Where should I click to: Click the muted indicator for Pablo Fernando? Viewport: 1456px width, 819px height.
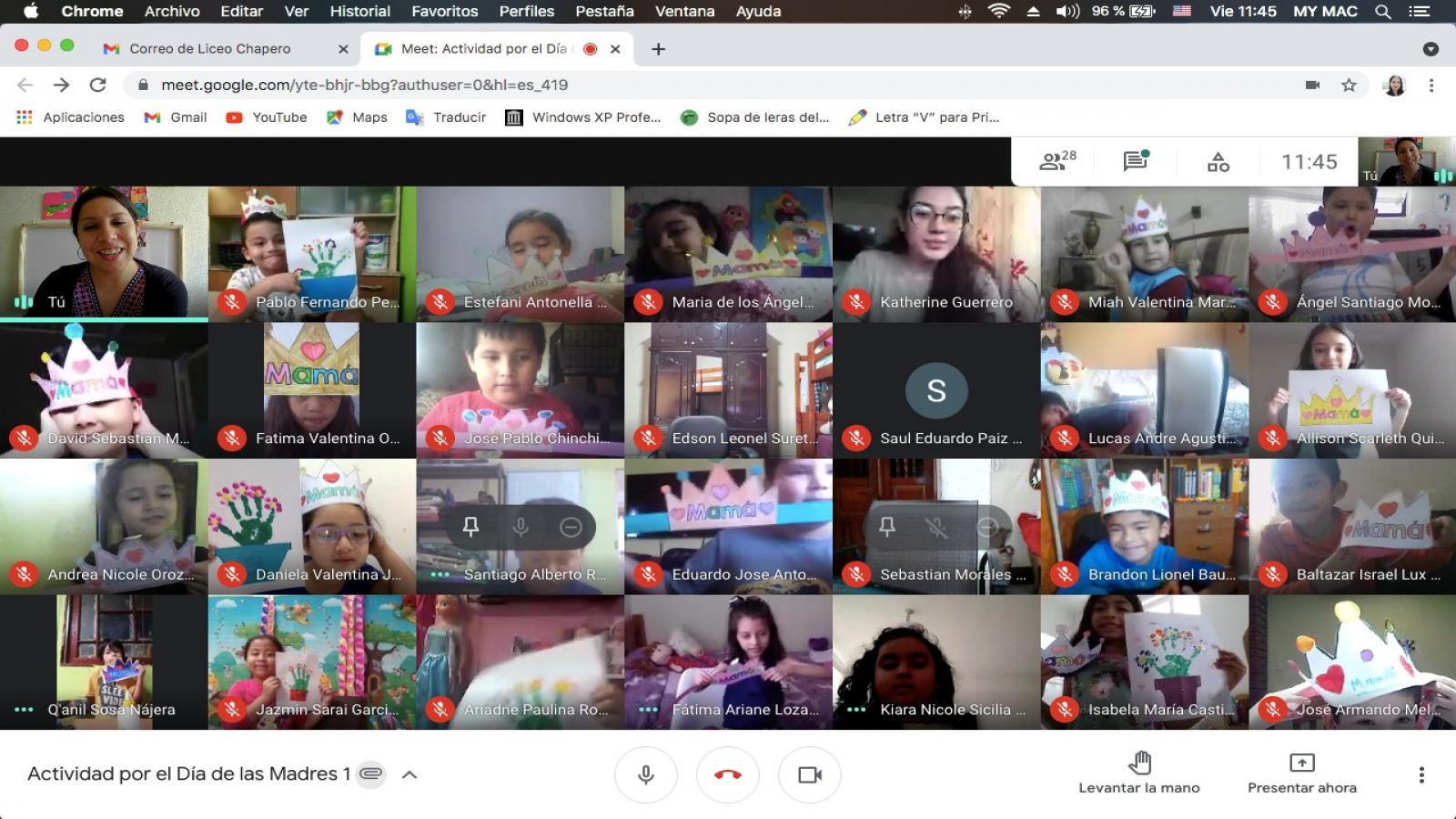tap(232, 302)
